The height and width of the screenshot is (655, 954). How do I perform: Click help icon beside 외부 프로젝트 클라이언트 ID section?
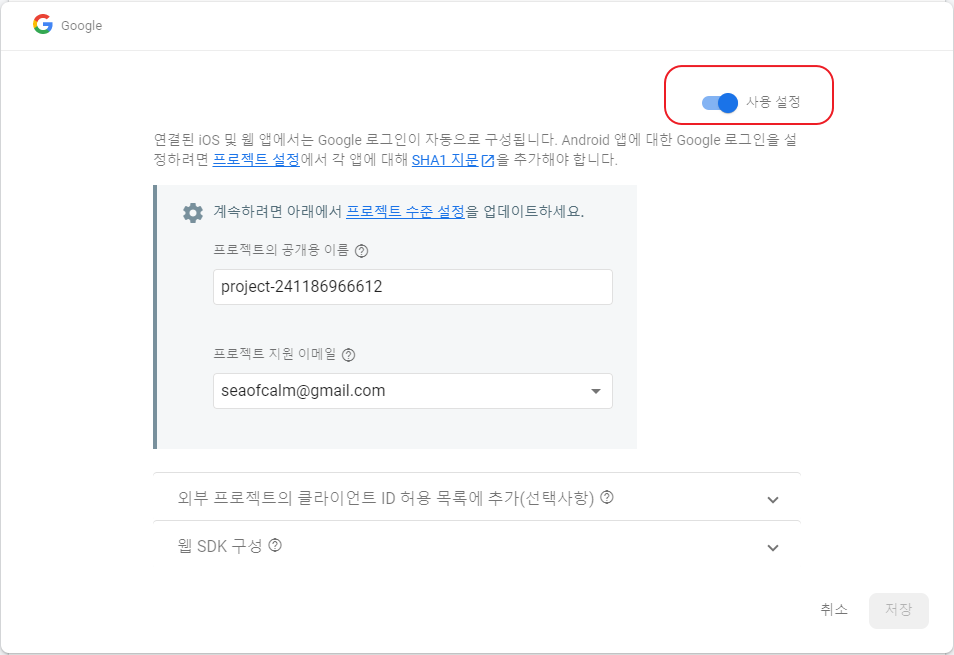click(607, 497)
